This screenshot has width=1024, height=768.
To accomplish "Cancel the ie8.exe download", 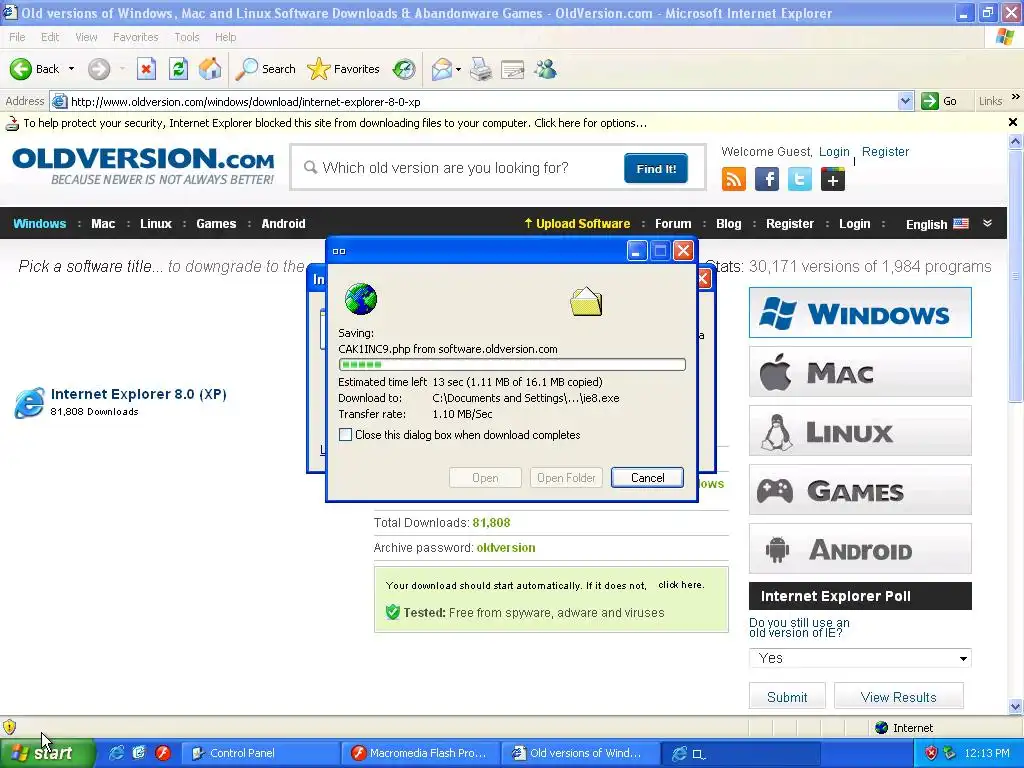I will pyautogui.click(x=647, y=477).
